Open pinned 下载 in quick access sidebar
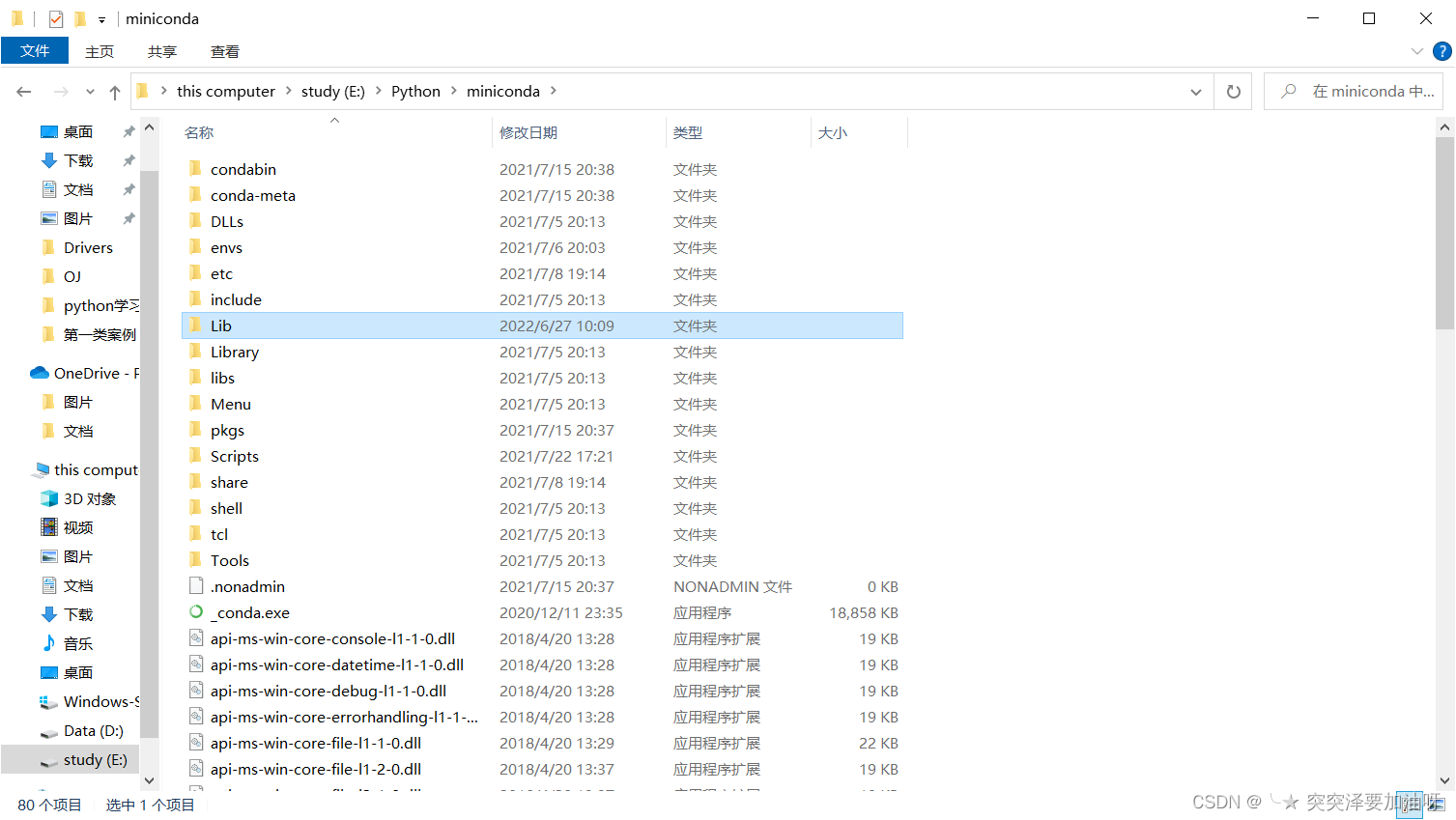The height and width of the screenshot is (820, 1456). (78, 161)
